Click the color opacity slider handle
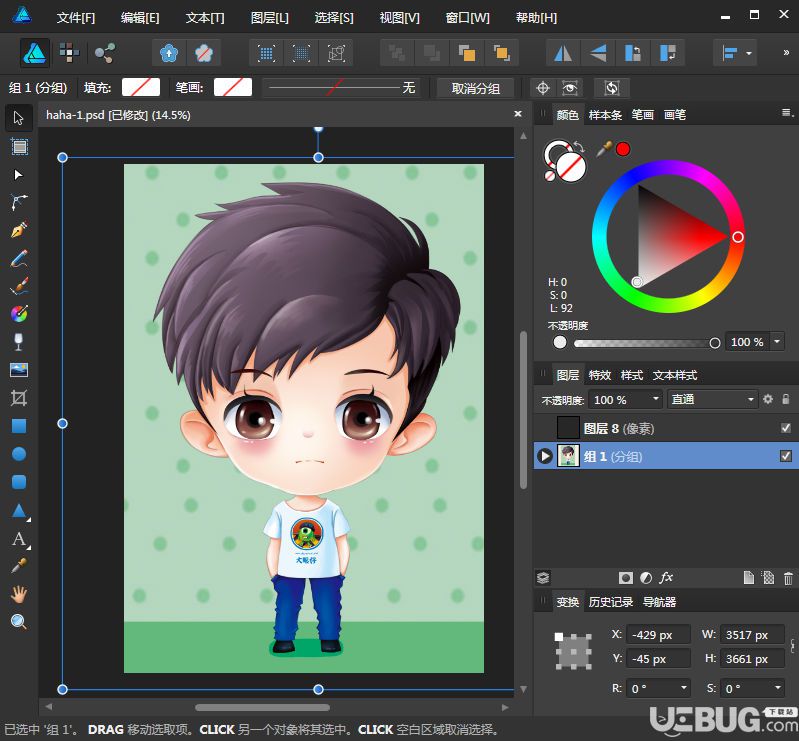The width and height of the screenshot is (799, 741). [x=714, y=343]
